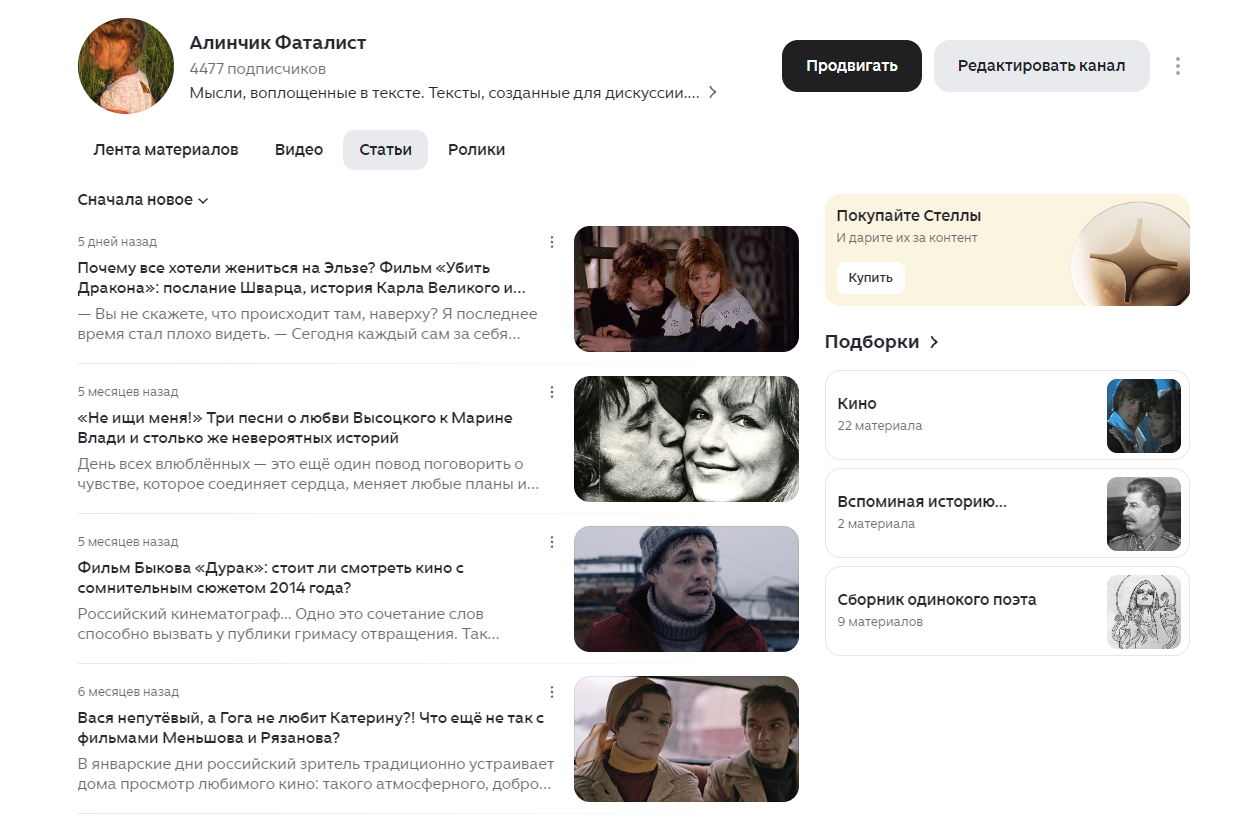Image resolution: width=1251 pixels, height=825 pixels.
Task: Click the 4477 подписчиков count
Action: point(258,69)
